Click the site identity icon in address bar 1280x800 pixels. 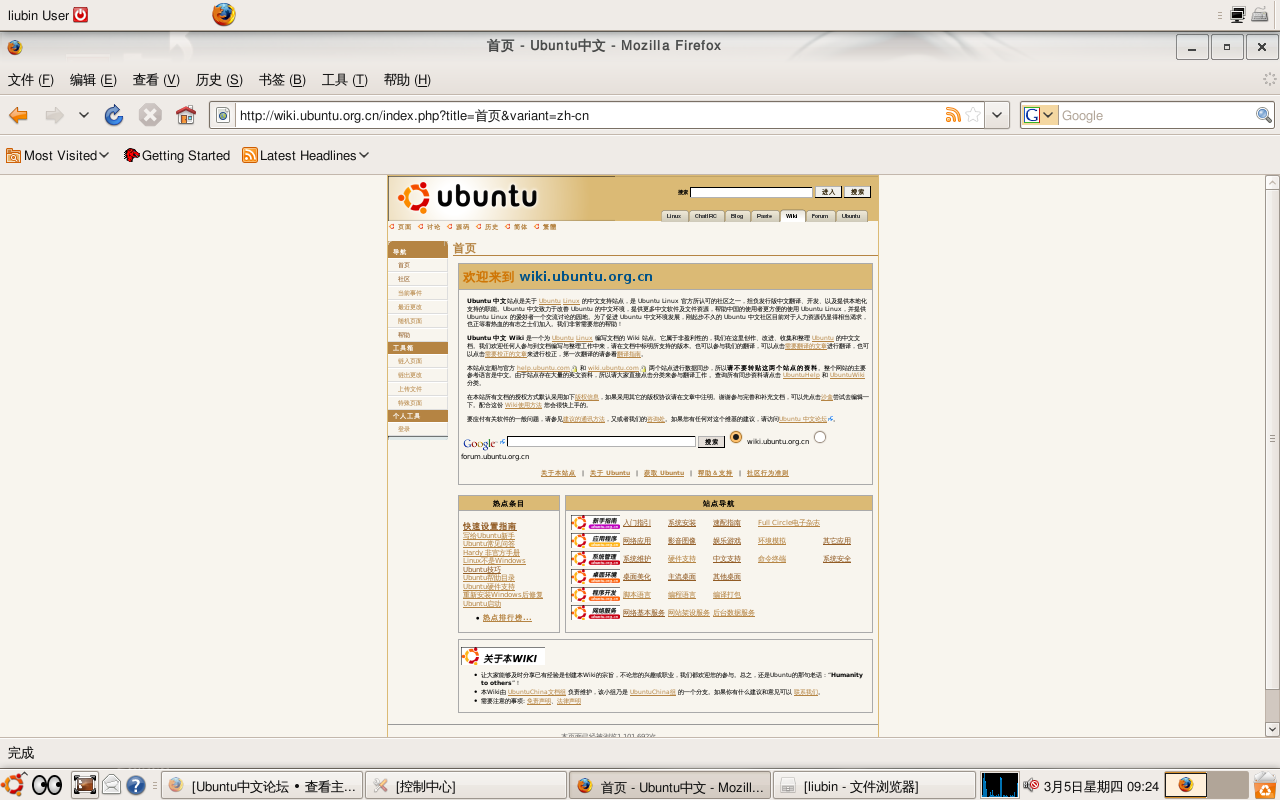[222, 115]
